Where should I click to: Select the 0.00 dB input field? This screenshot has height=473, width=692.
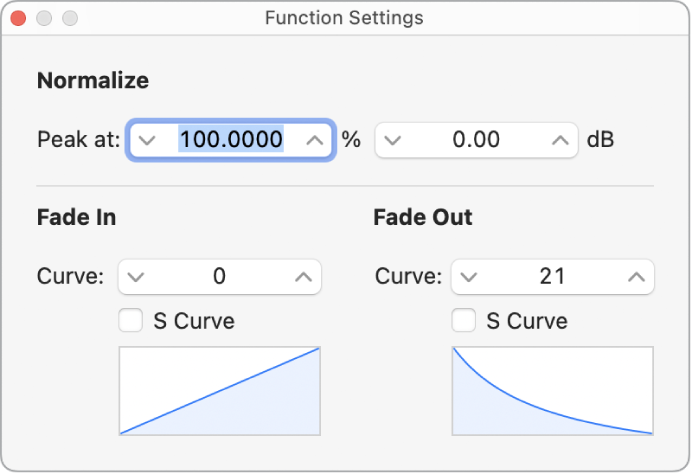[476, 140]
